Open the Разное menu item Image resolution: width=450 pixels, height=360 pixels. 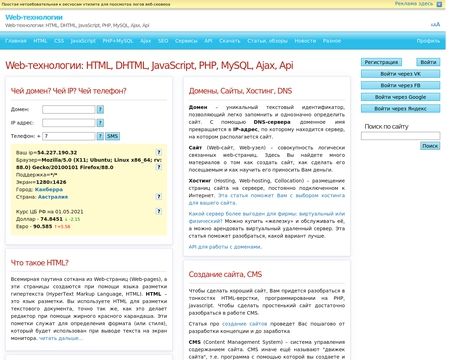pos(332,41)
